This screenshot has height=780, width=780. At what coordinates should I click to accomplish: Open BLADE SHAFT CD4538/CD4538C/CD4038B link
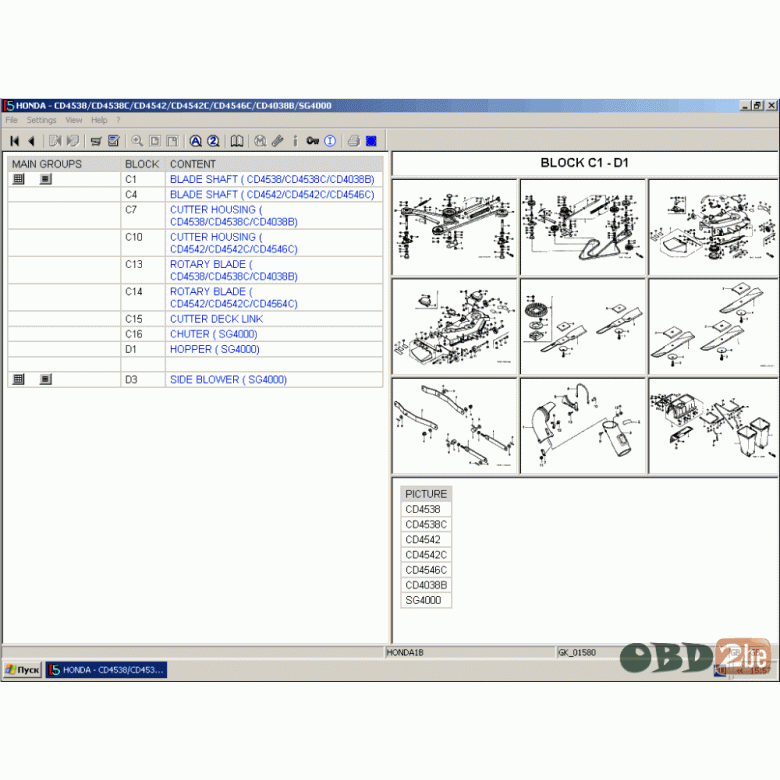click(272, 180)
